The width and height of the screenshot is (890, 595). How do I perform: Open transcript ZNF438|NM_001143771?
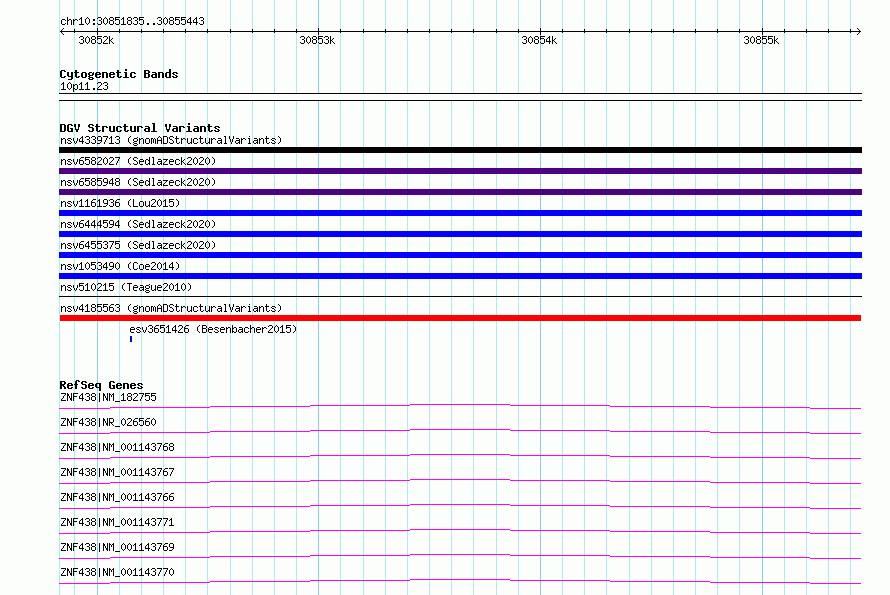point(117,522)
